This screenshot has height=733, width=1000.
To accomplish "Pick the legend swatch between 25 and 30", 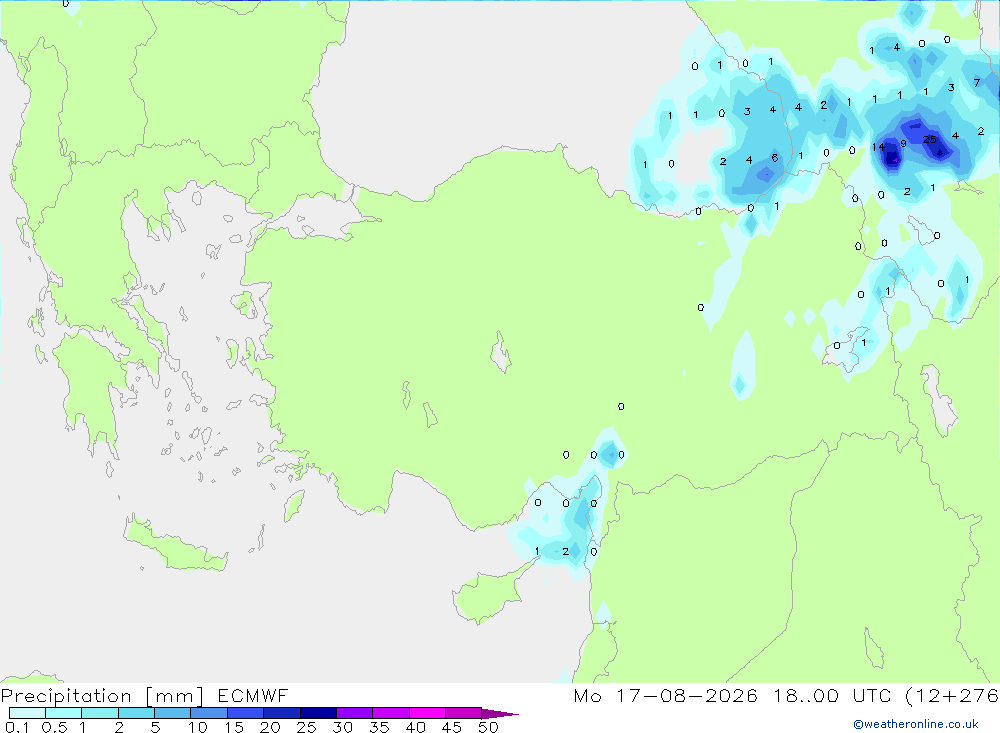I will pos(318,713).
